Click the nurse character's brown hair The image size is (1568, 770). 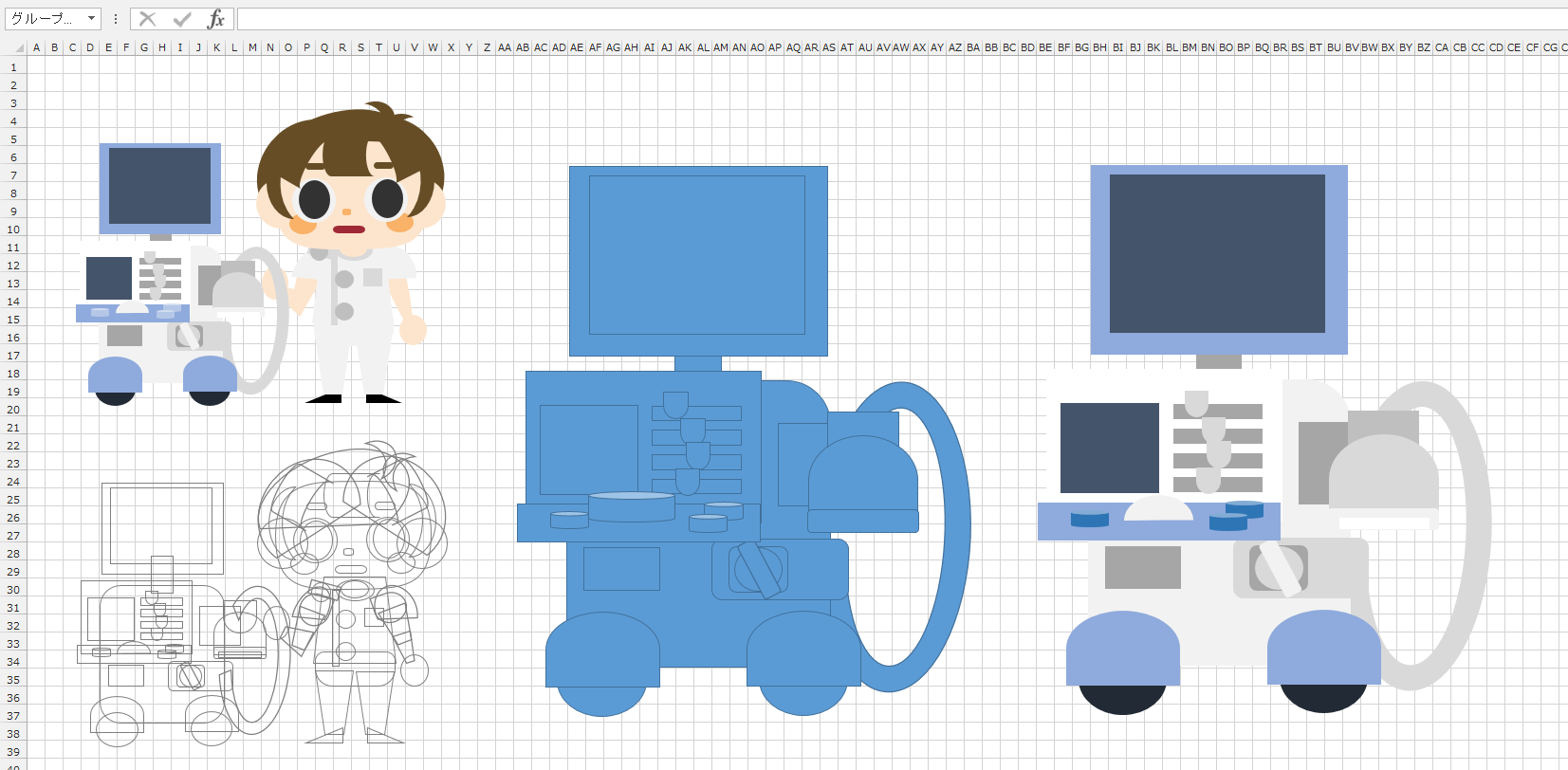pos(351,142)
